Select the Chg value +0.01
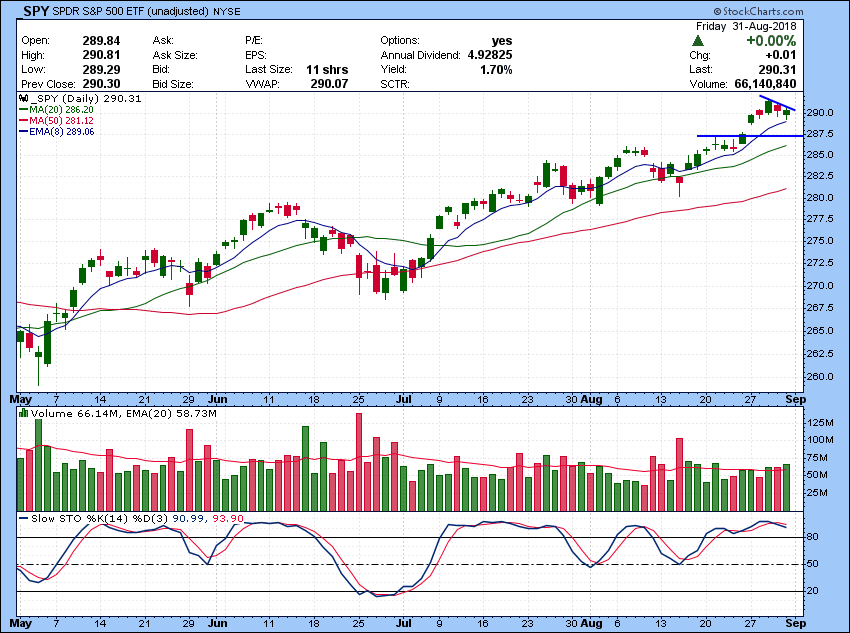This screenshot has height=633, width=850. [781, 55]
